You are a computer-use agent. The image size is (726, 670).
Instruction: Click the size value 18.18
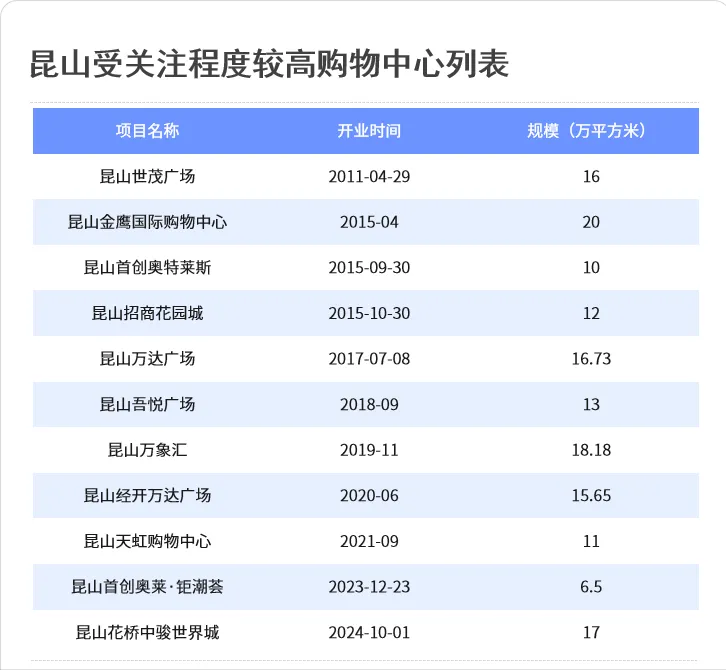pos(591,450)
